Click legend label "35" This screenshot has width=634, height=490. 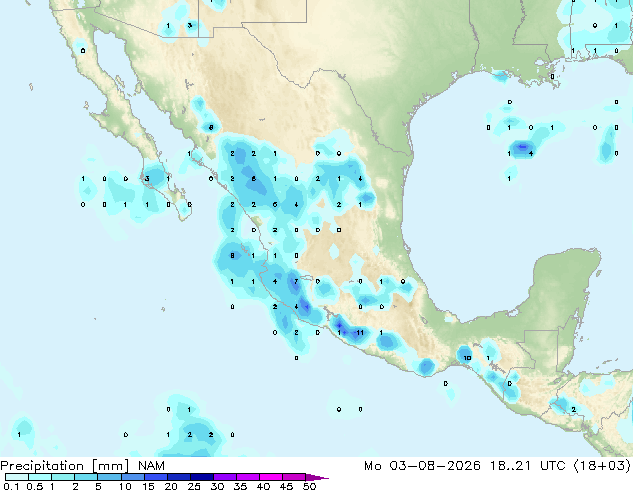[x=240, y=486]
